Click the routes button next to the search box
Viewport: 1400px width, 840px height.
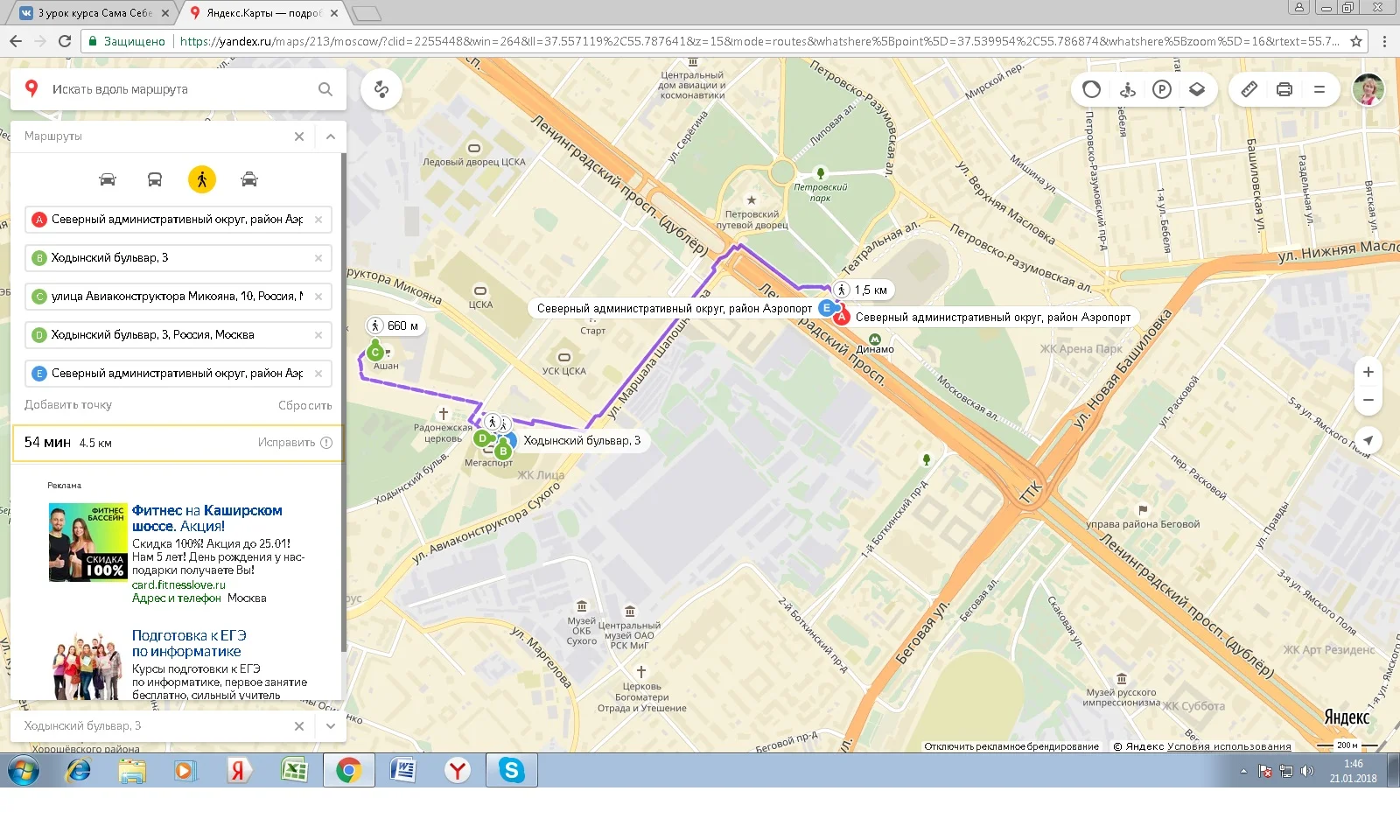pos(381,89)
